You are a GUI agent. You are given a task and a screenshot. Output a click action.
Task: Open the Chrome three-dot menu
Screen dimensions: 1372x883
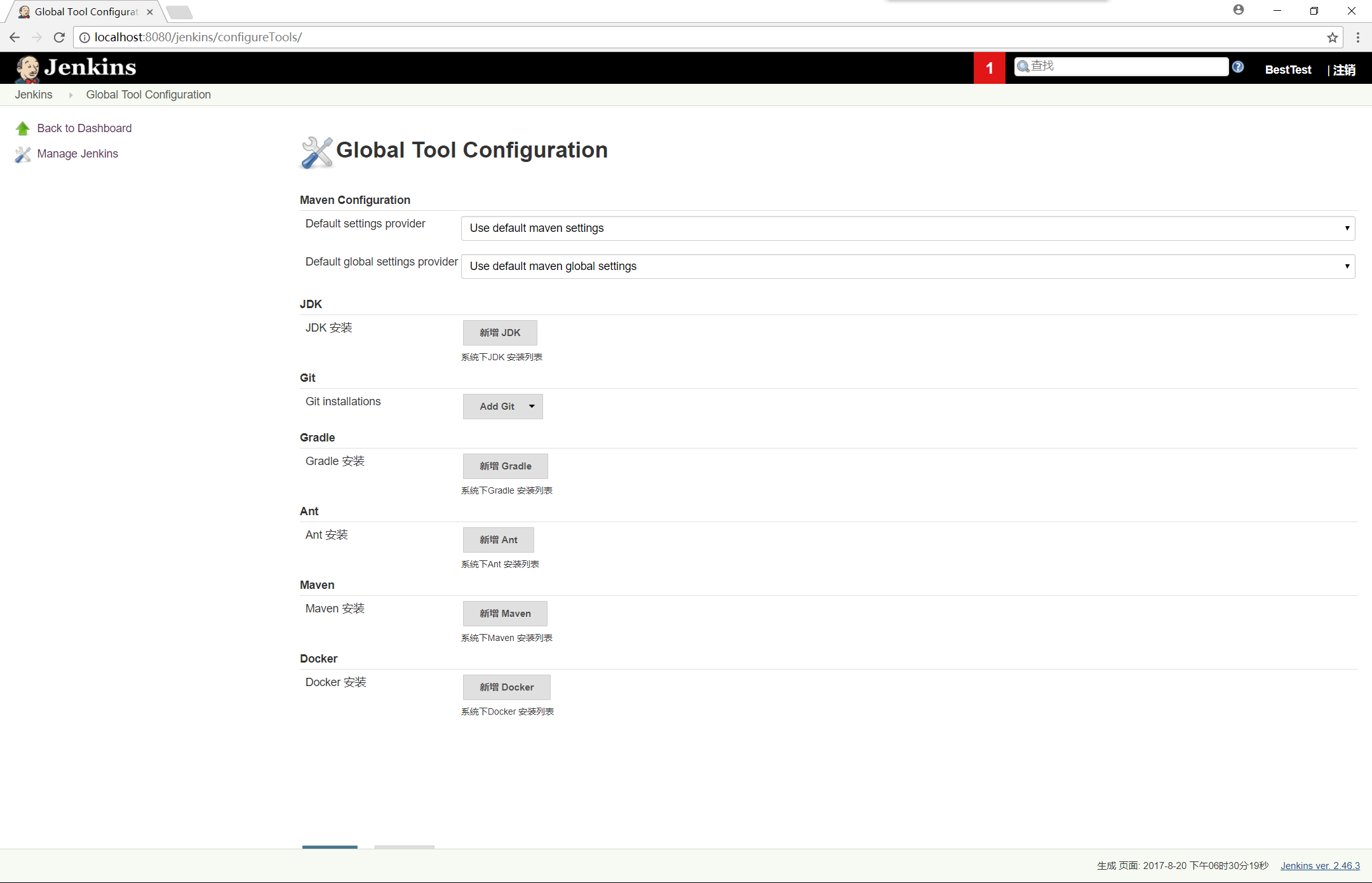pyautogui.click(x=1358, y=37)
